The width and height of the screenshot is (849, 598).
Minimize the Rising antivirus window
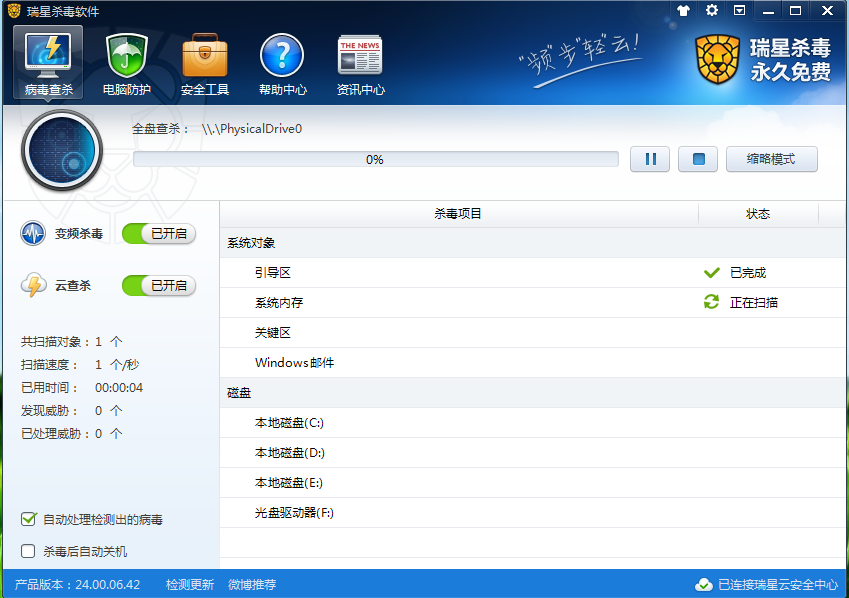768,10
